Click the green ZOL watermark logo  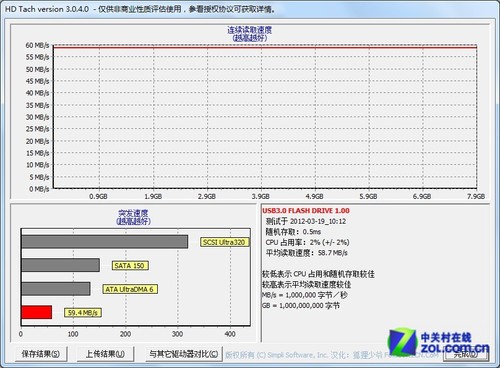tap(403, 342)
